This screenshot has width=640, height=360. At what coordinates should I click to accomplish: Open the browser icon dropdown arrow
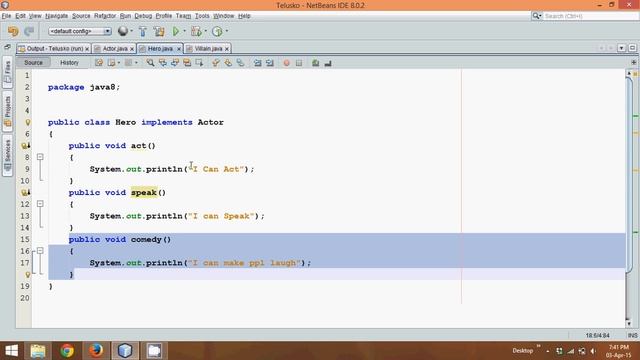pos(131,31)
